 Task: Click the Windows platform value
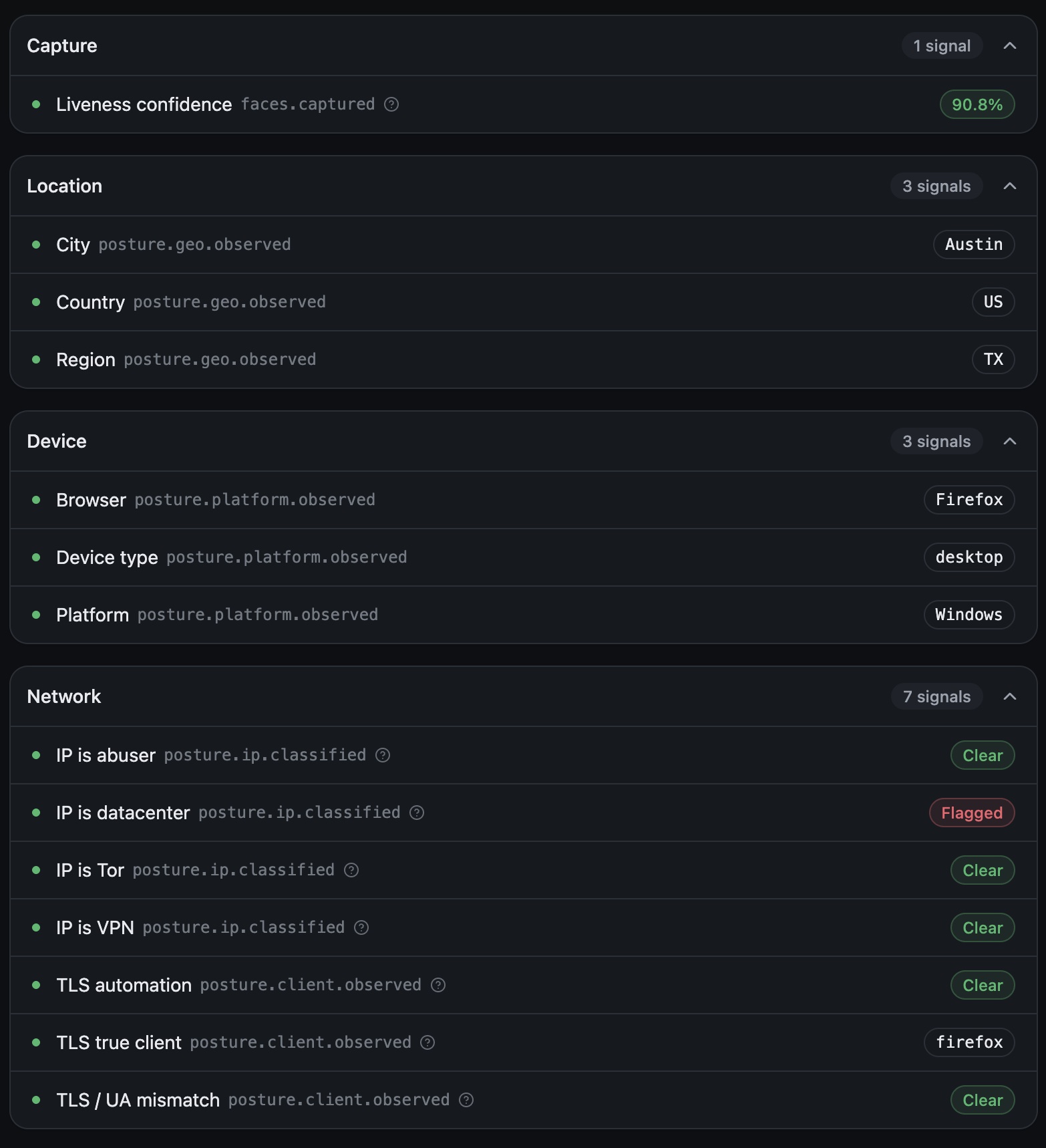pyautogui.click(x=969, y=615)
